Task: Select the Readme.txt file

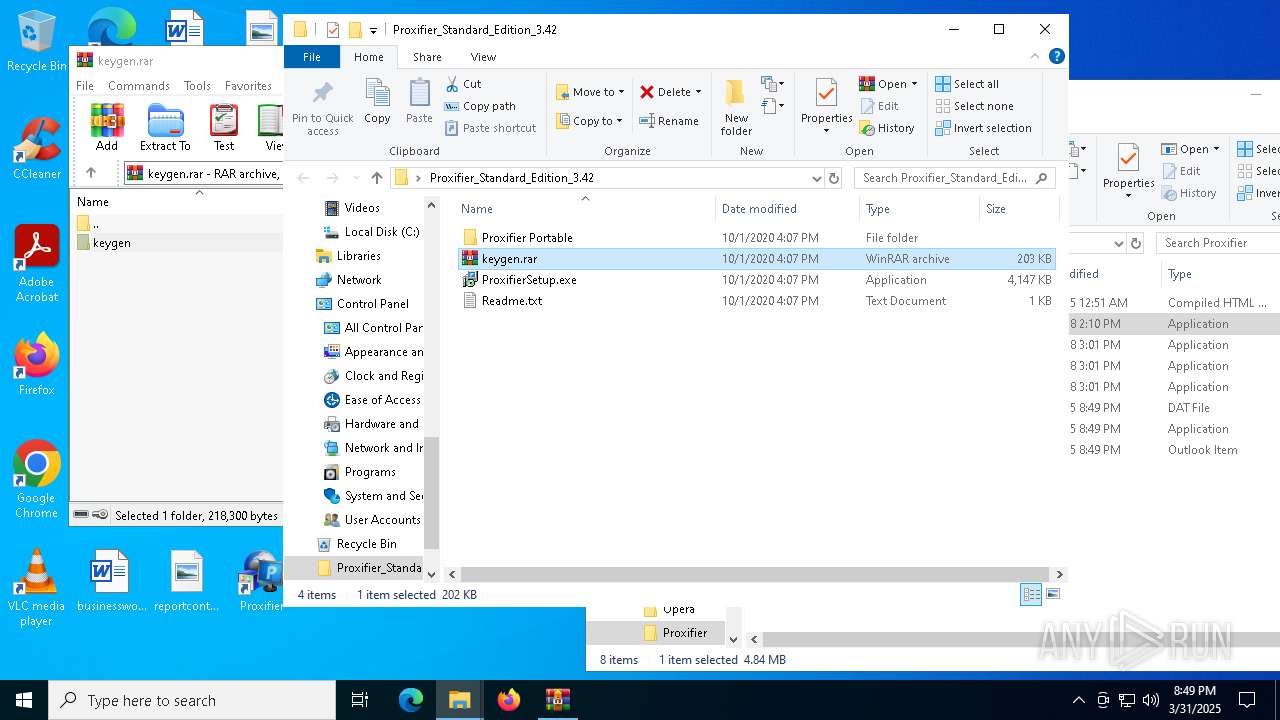Action: (x=757, y=301)
